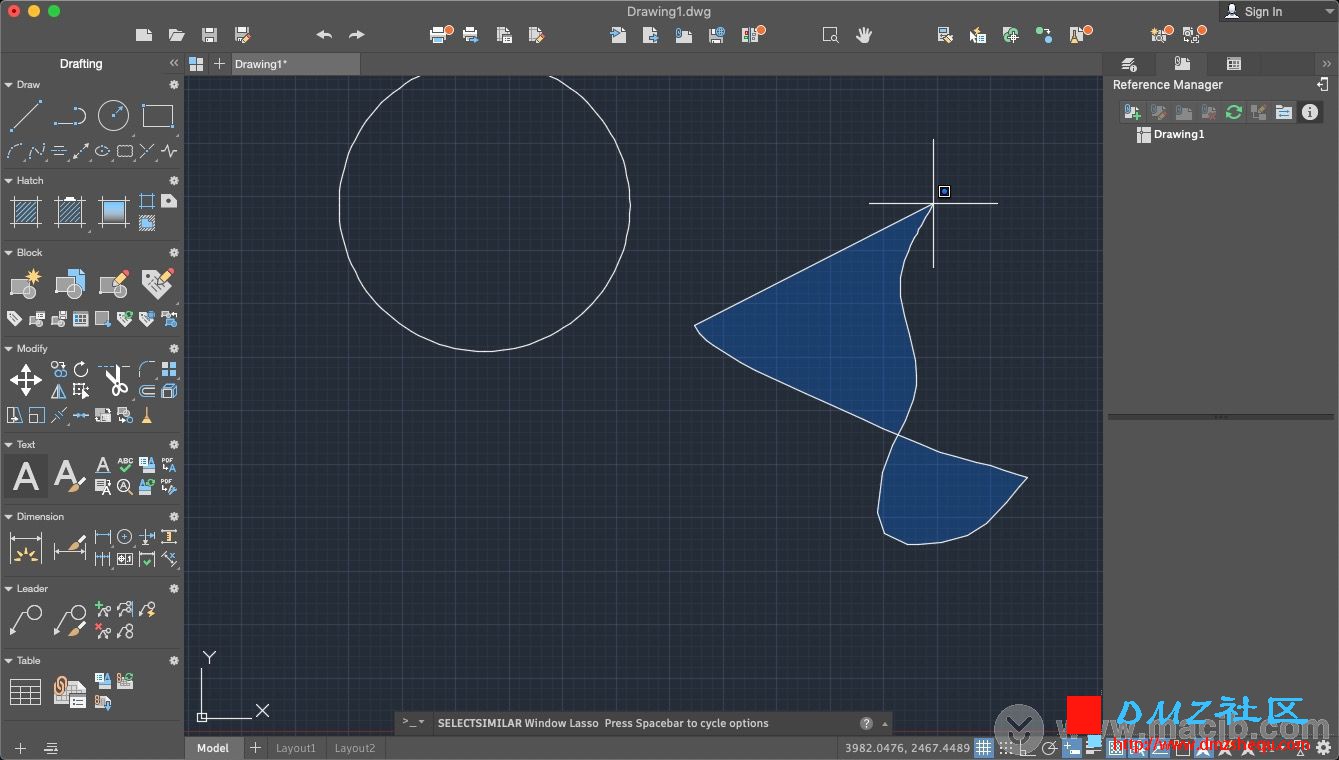Click the command line input field
Image resolution: width=1339 pixels, height=760 pixels.
click(645, 723)
